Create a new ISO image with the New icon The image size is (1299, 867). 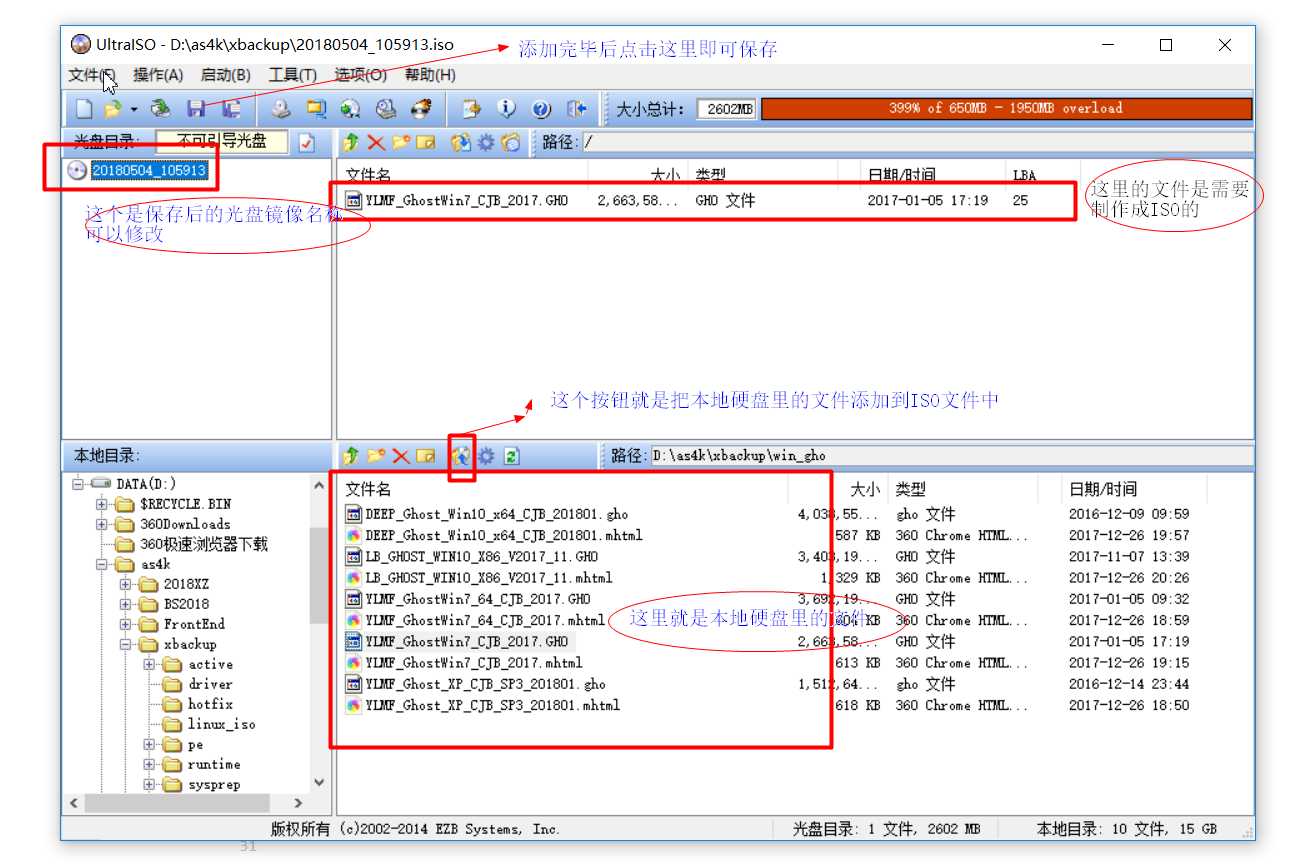[85, 108]
